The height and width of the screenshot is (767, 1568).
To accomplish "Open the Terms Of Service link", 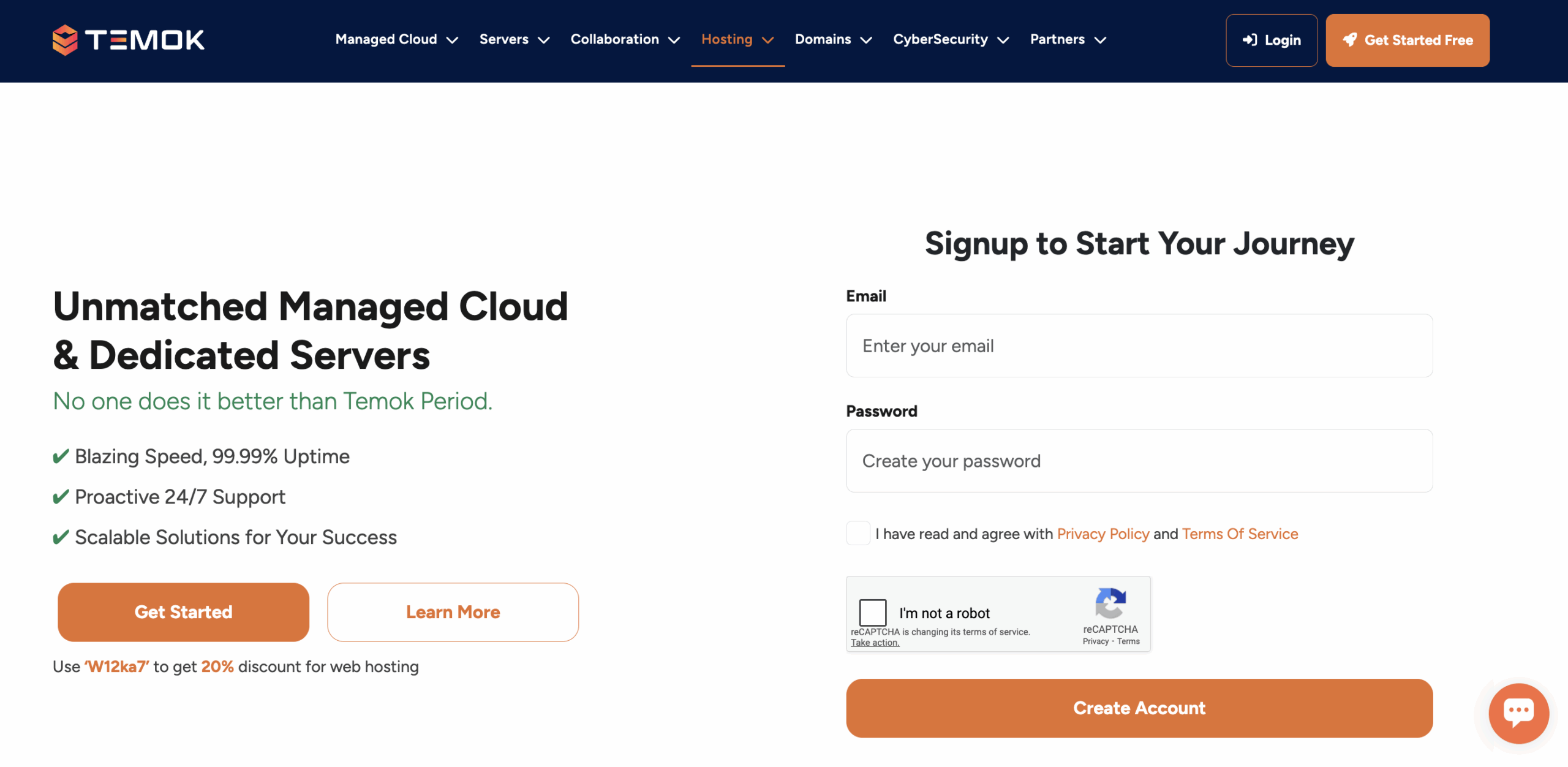I will pyautogui.click(x=1240, y=534).
